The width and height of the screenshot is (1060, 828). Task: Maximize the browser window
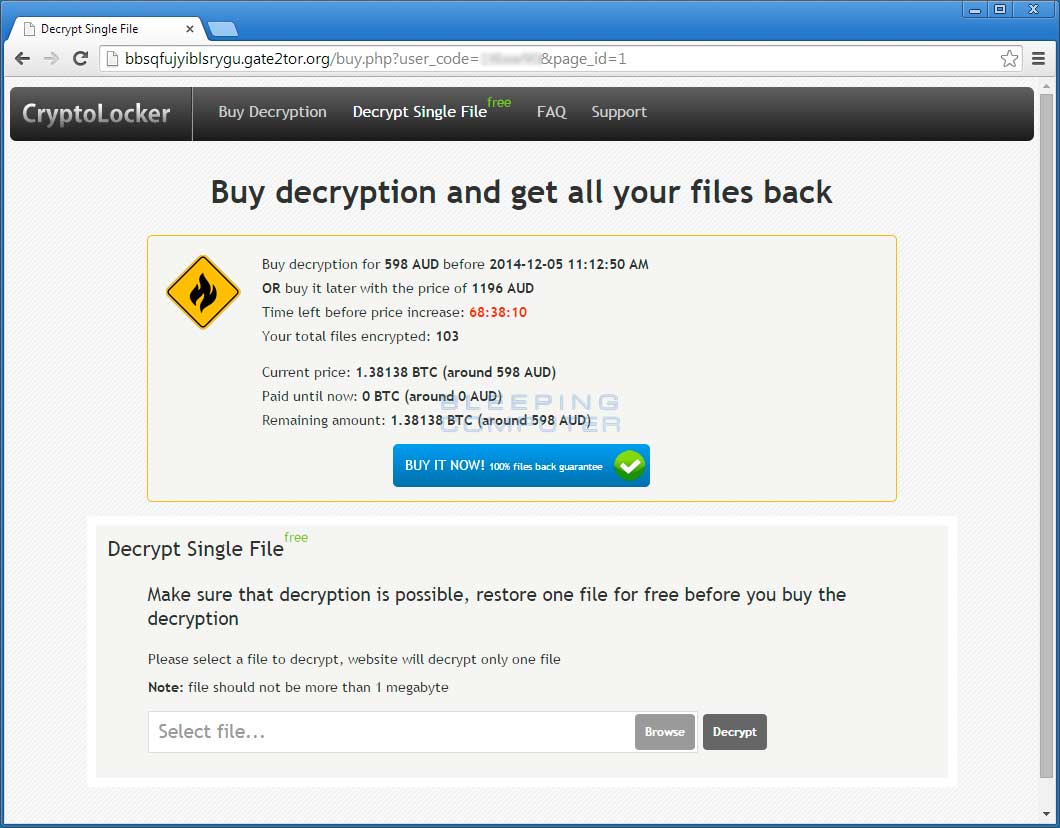(1000, 9)
